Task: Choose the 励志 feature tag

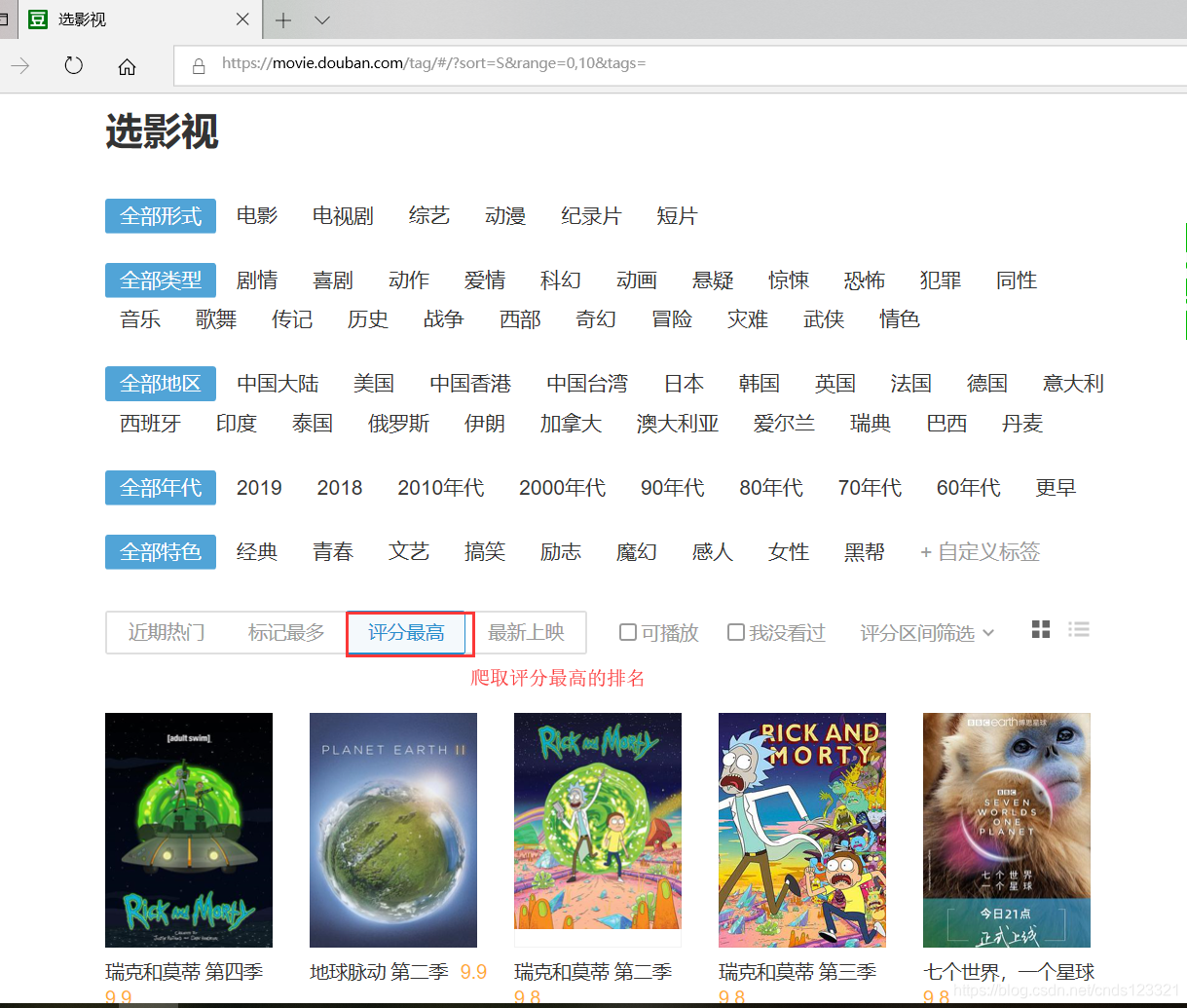Action: click(x=561, y=552)
